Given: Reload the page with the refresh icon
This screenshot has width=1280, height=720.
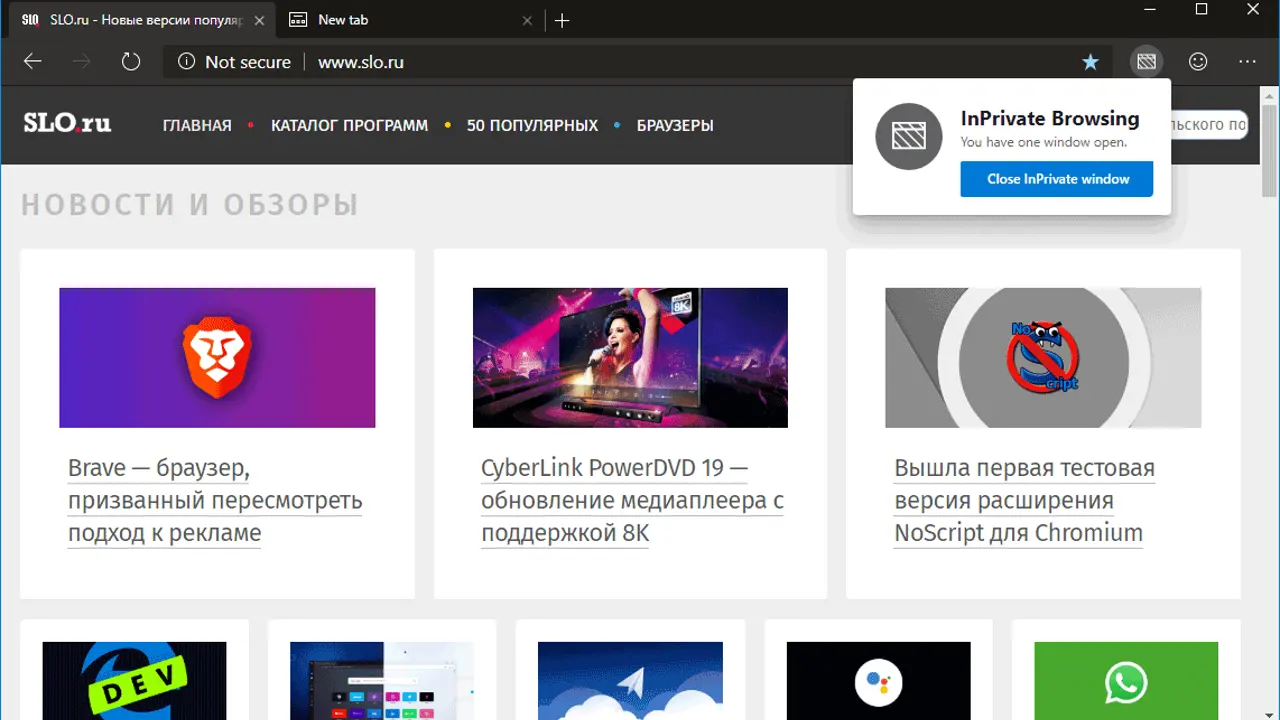Looking at the screenshot, I should pyautogui.click(x=131, y=62).
